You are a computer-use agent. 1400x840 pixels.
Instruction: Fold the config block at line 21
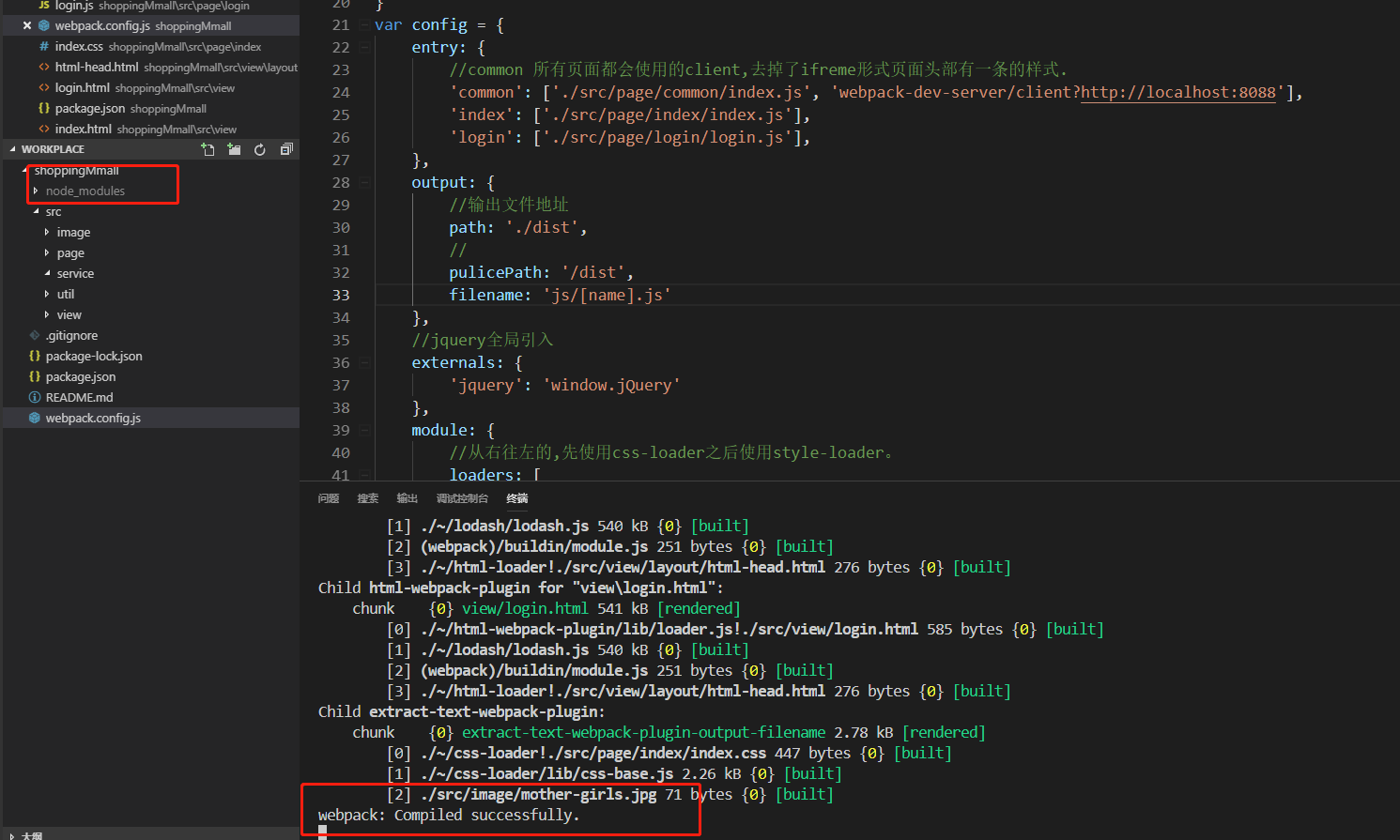tap(364, 25)
